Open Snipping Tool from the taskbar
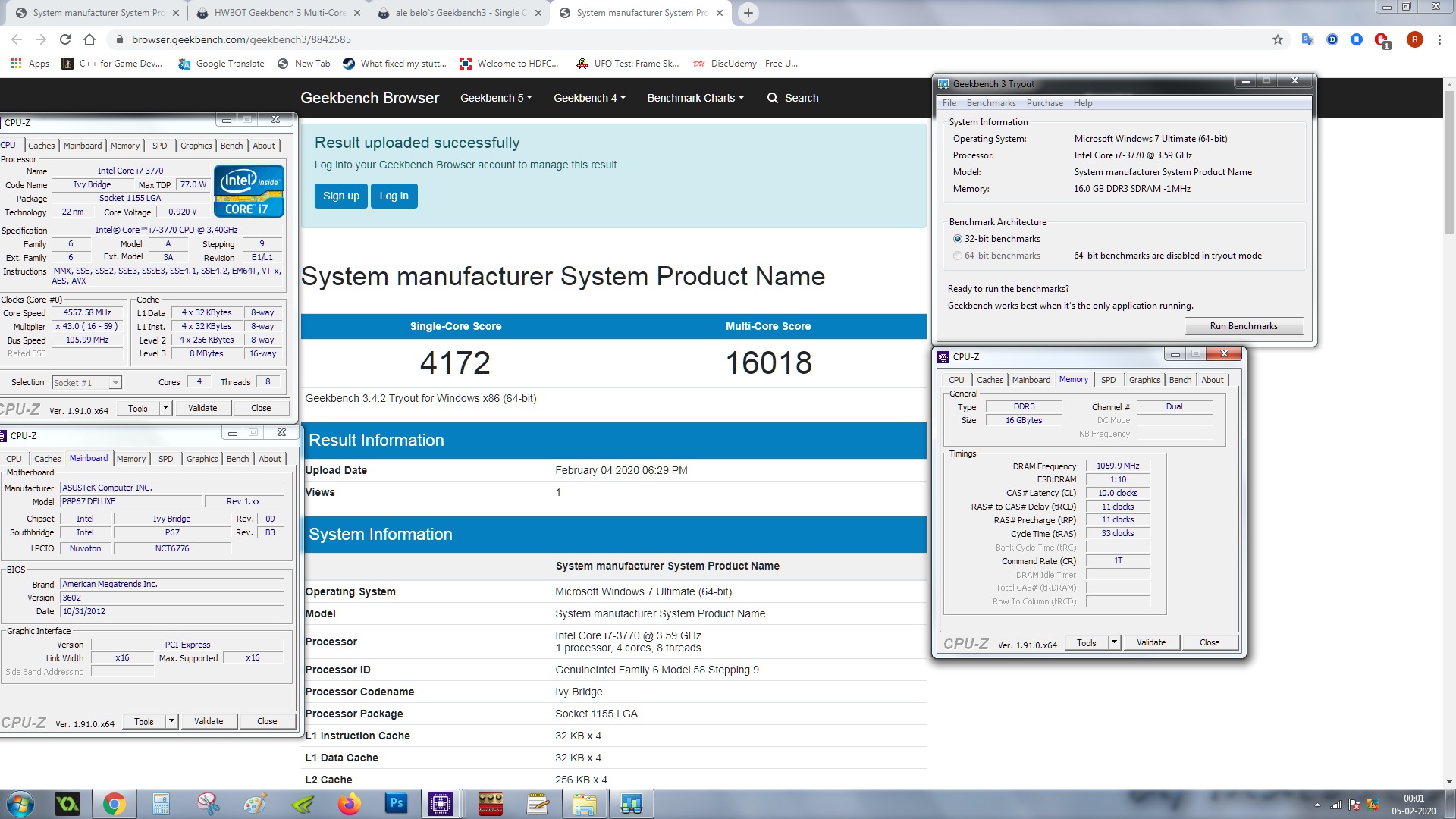The height and width of the screenshot is (819, 1456). point(208,804)
